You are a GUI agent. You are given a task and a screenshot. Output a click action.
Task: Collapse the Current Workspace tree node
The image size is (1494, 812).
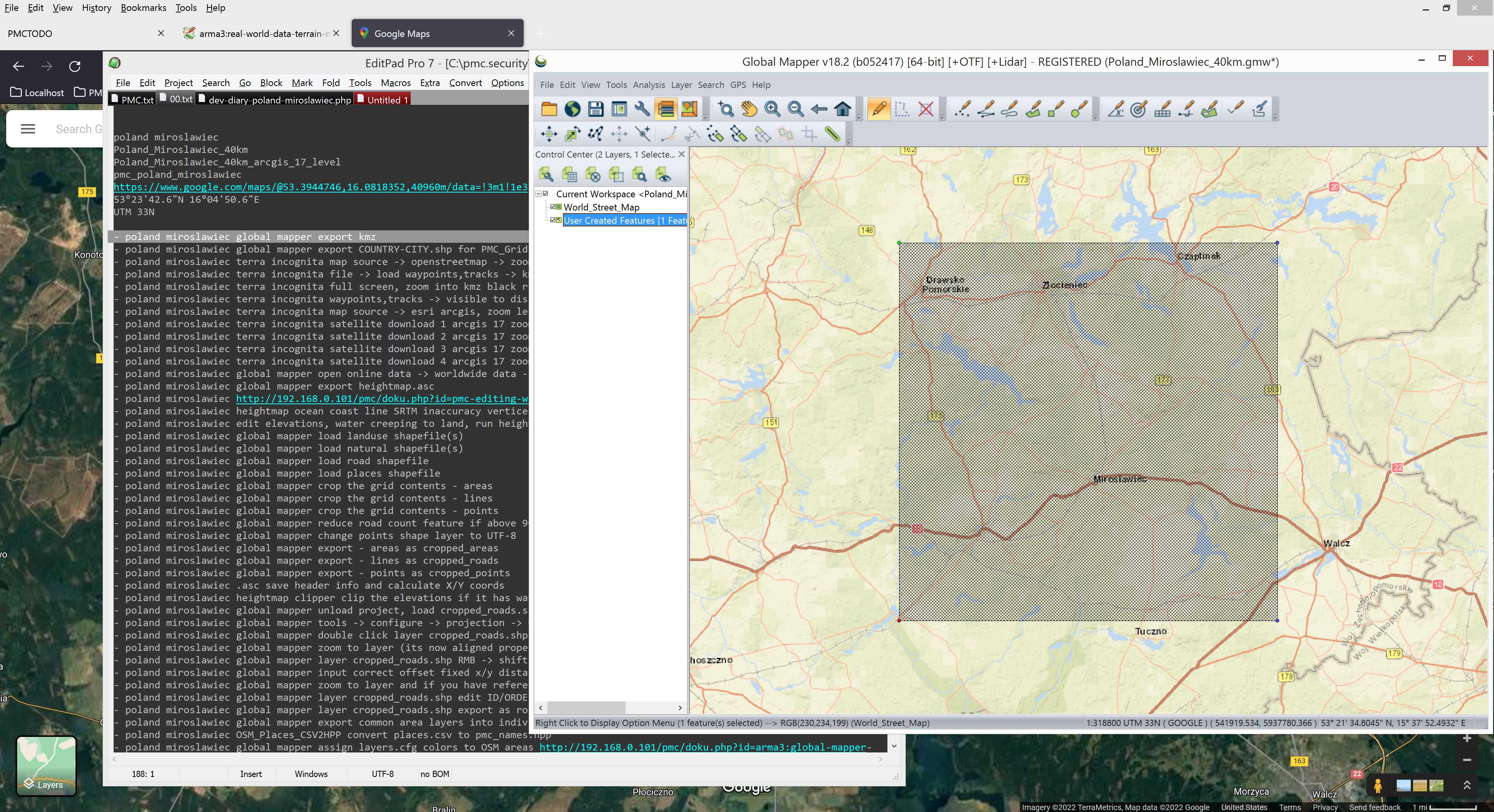coord(538,194)
